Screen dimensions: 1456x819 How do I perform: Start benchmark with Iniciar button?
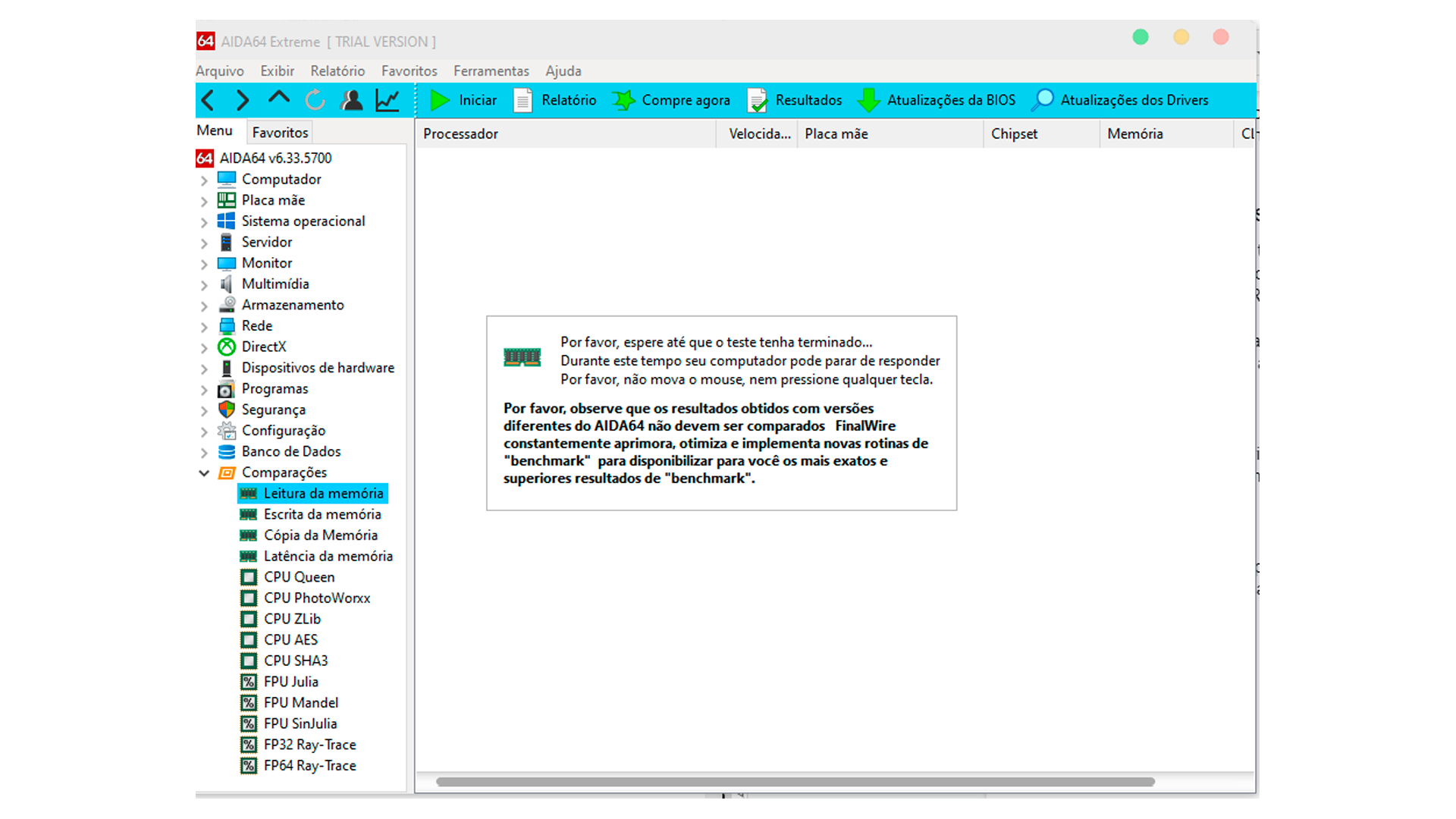(x=463, y=100)
